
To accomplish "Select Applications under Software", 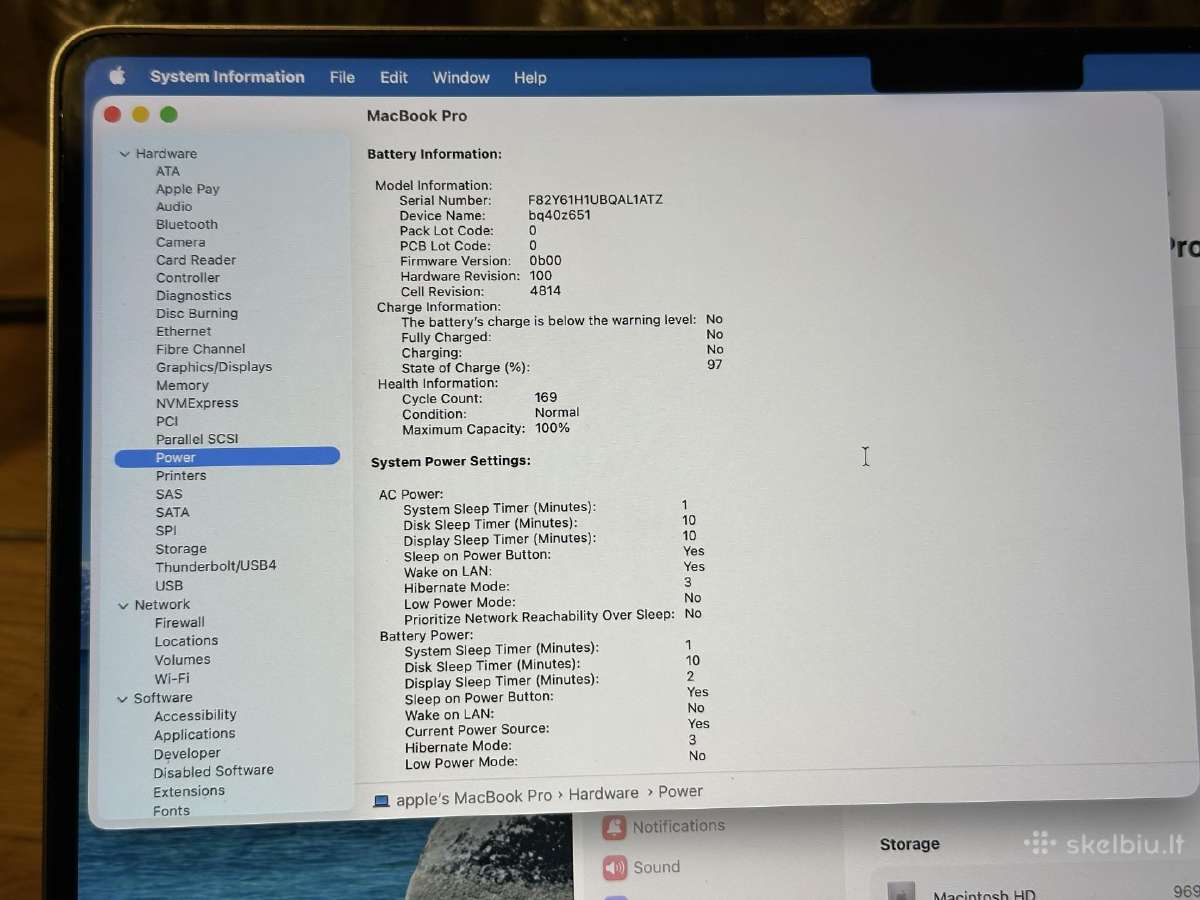I will pyautogui.click(x=194, y=734).
